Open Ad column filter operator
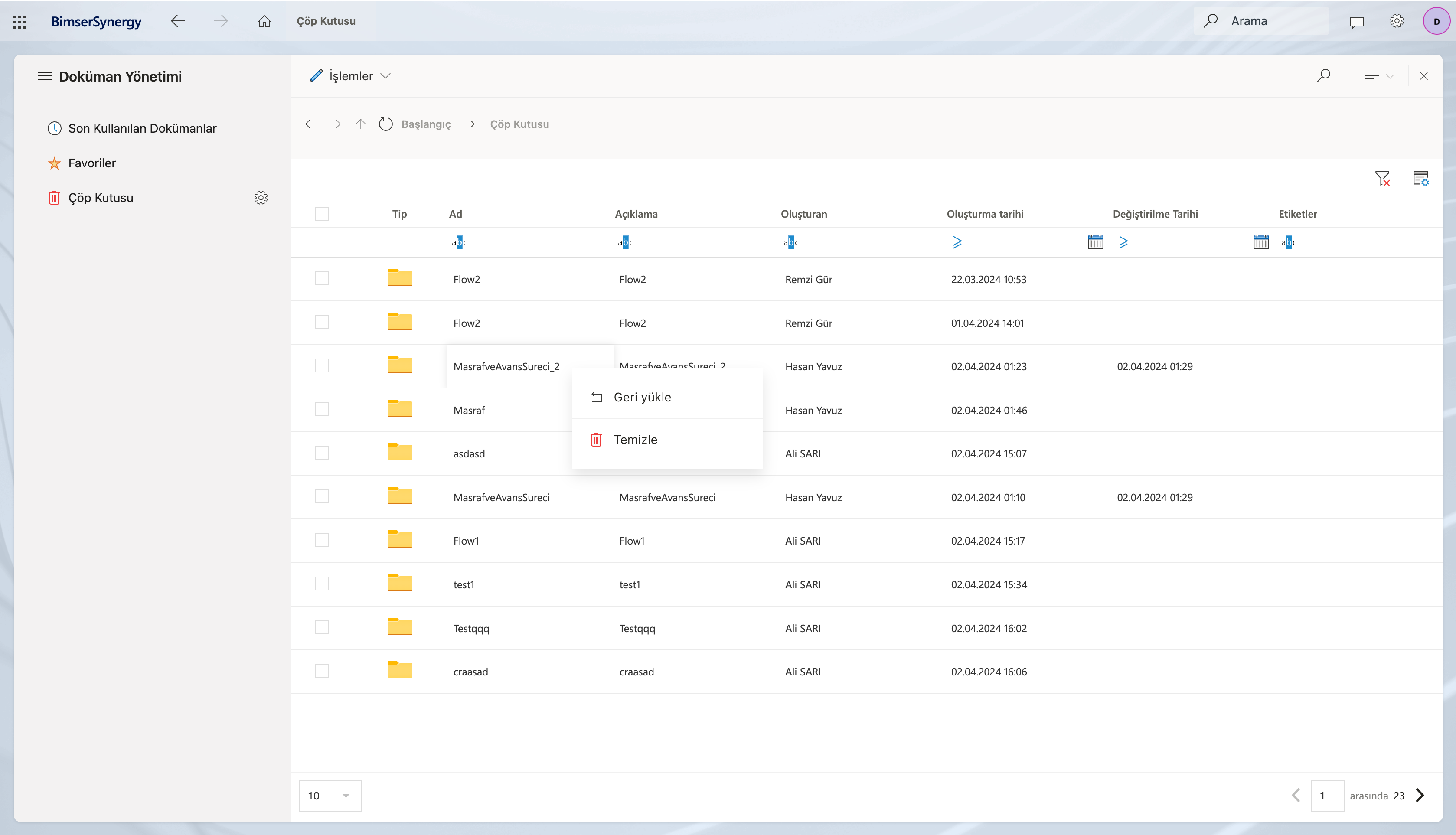 (x=459, y=242)
